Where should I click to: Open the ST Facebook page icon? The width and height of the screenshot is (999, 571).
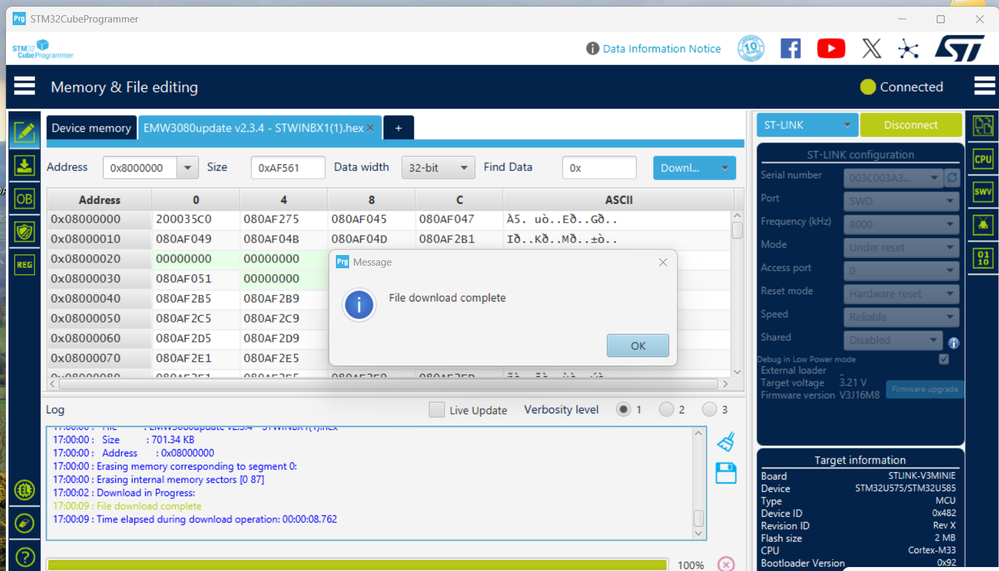point(791,48)
